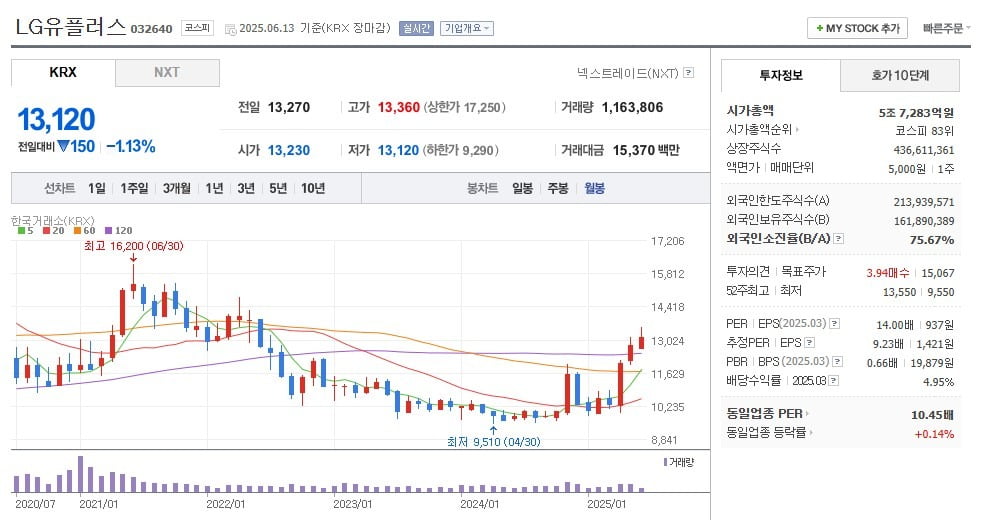Click the 한국거래소(KRX) chart label

coord(53,221)
